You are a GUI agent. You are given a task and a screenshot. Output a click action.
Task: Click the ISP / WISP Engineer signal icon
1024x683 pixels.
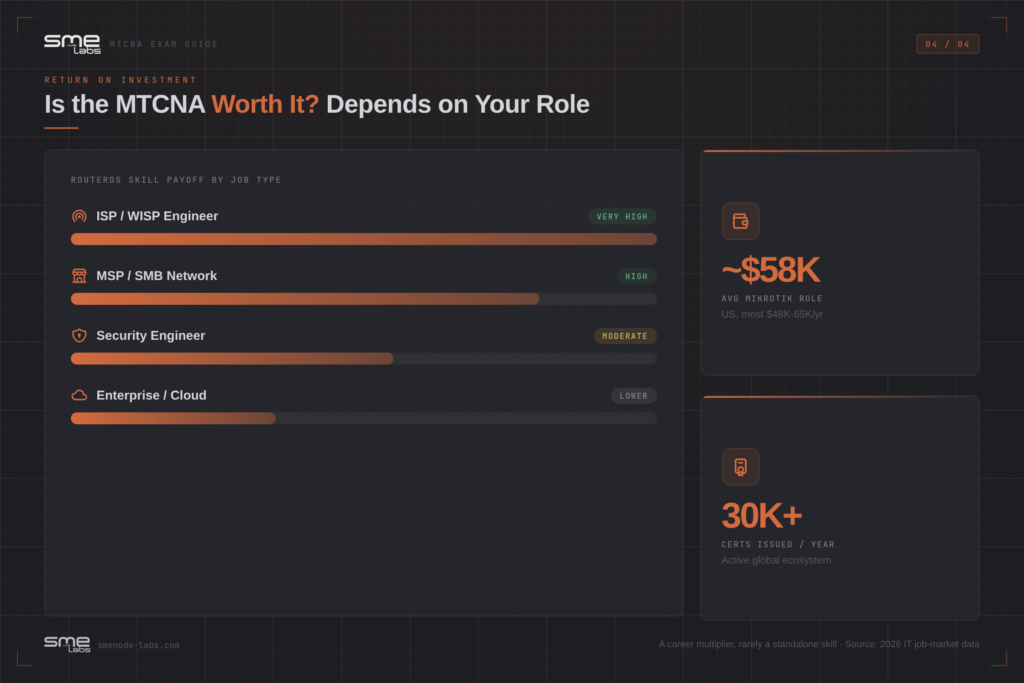(x=79, y=216)
